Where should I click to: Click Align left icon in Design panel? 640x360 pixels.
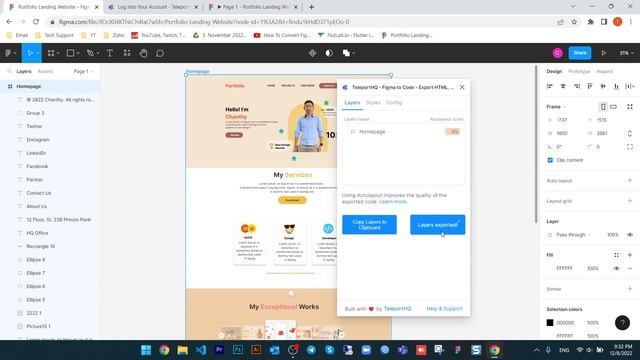(x=549, y=86)
